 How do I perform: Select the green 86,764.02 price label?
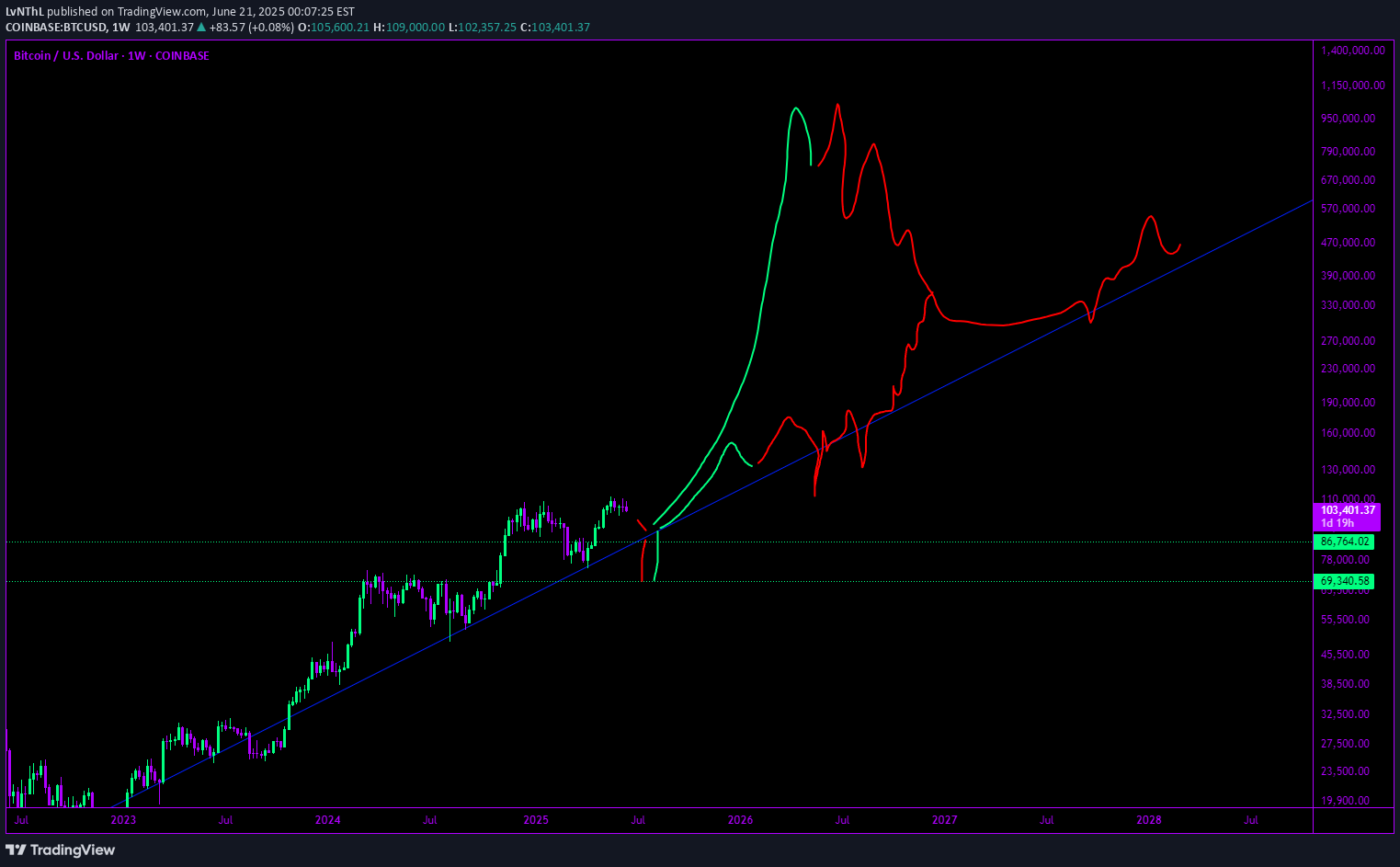click(1345, 542)
